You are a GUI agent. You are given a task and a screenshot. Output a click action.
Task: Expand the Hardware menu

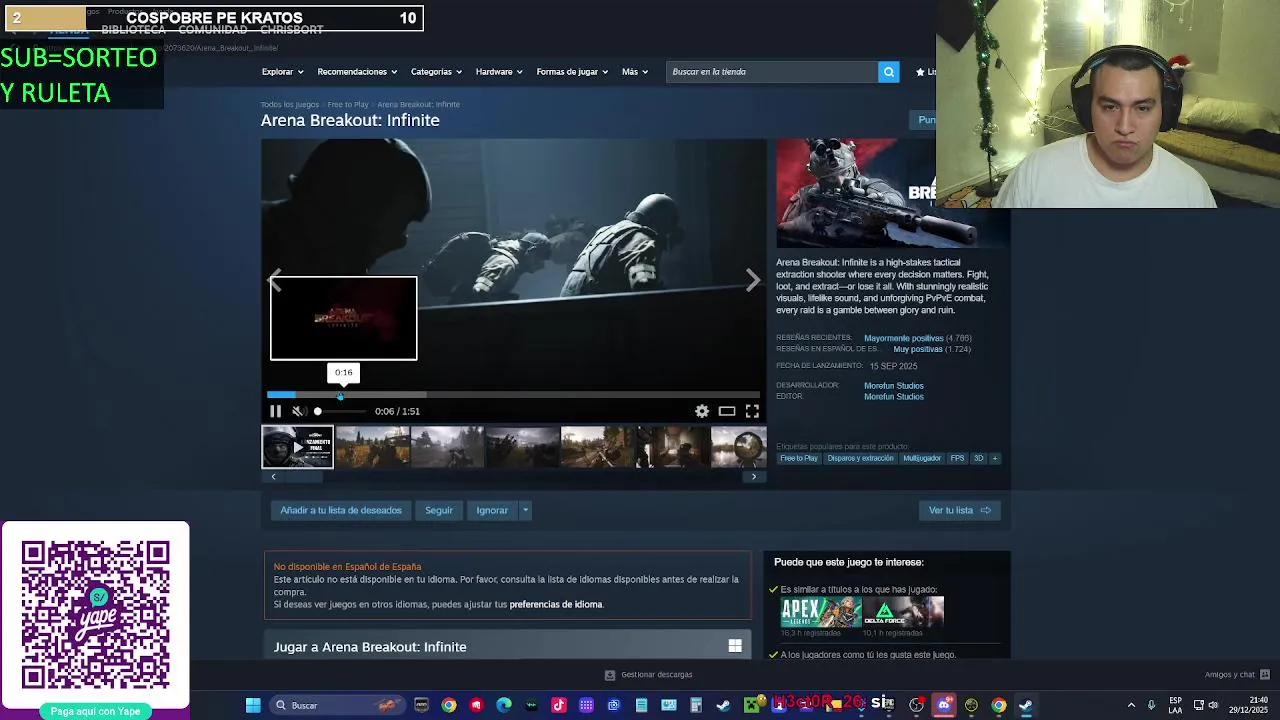click(x=499, y=72)
